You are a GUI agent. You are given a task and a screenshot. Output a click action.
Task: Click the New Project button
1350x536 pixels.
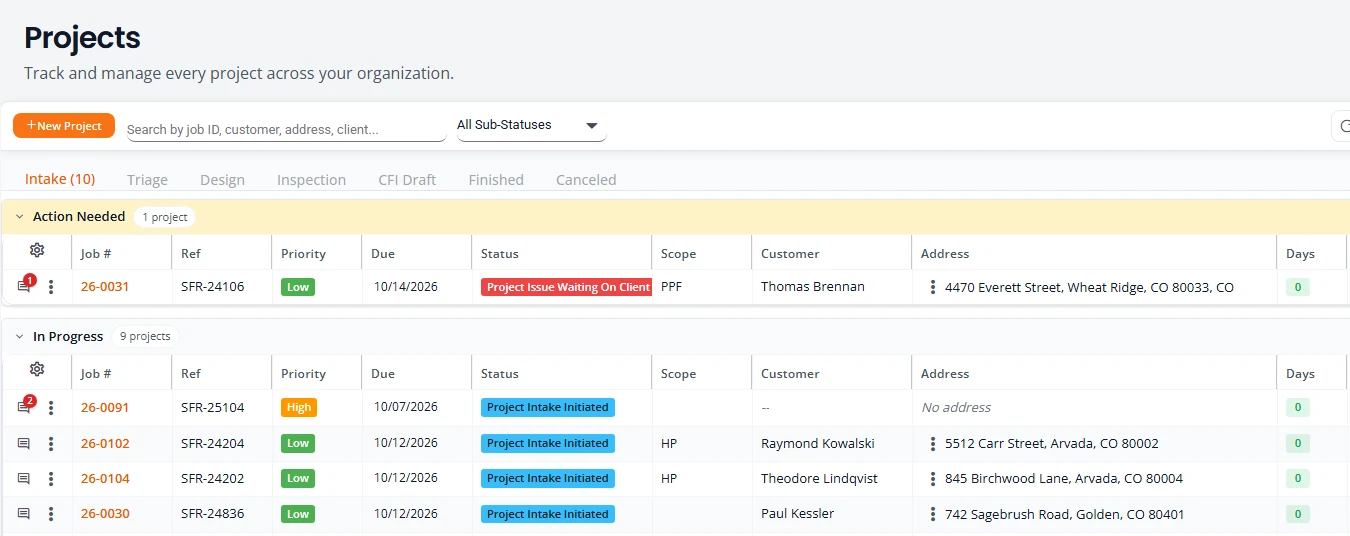(64, 126)
